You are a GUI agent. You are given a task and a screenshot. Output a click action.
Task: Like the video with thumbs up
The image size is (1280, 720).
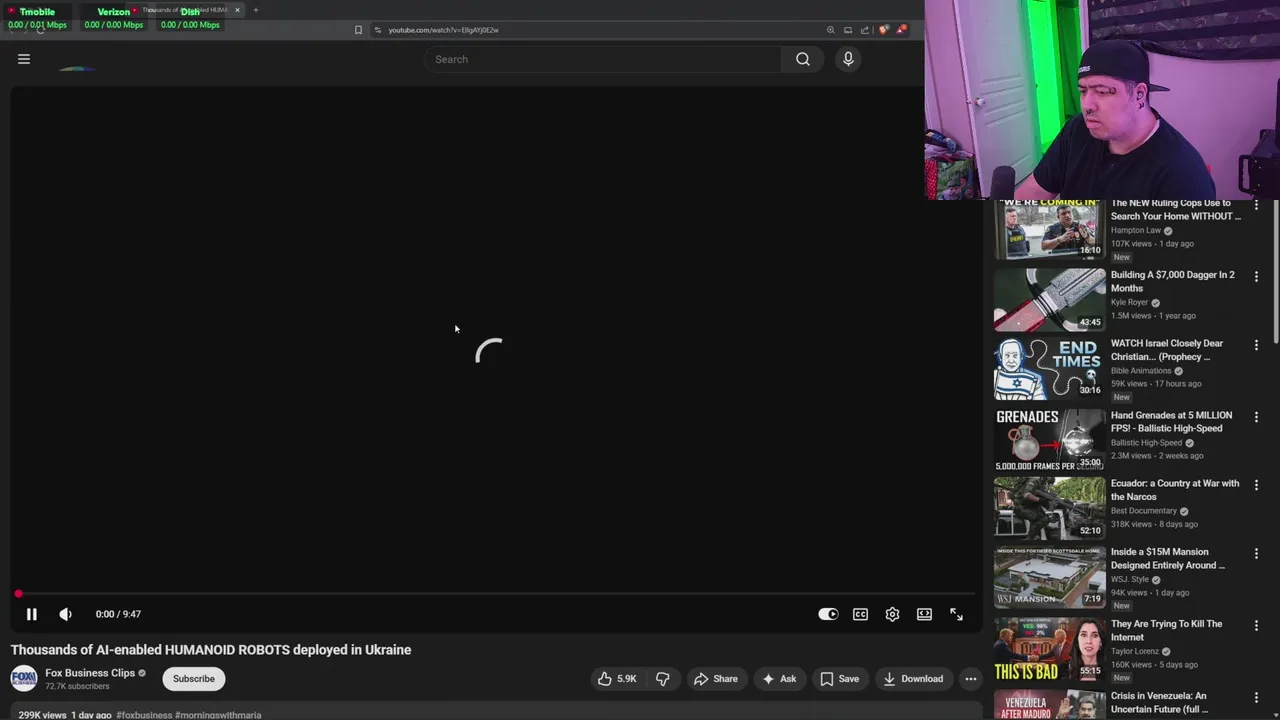coord(617,679)
